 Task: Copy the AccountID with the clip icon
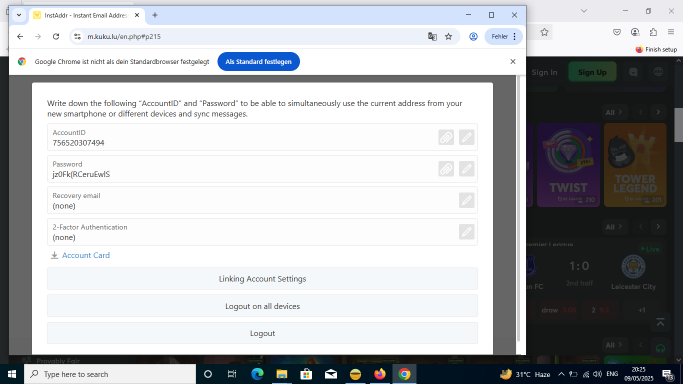[x=446, y=137]
